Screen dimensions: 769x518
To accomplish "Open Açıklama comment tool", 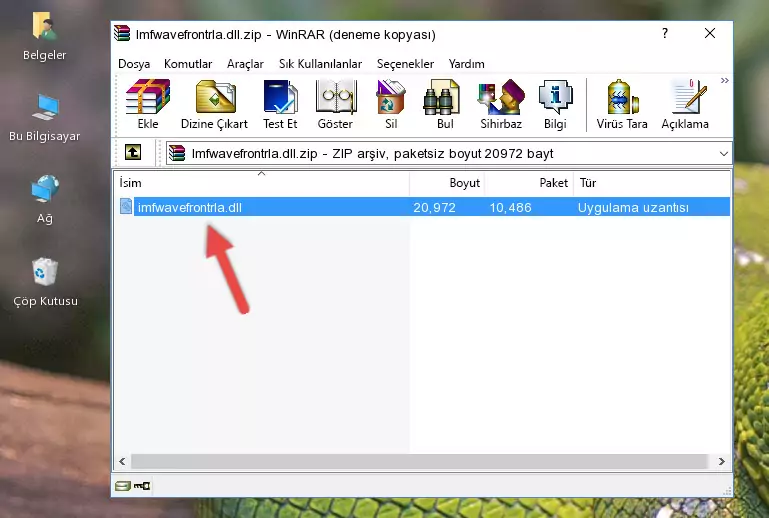I will pos(685,104).
